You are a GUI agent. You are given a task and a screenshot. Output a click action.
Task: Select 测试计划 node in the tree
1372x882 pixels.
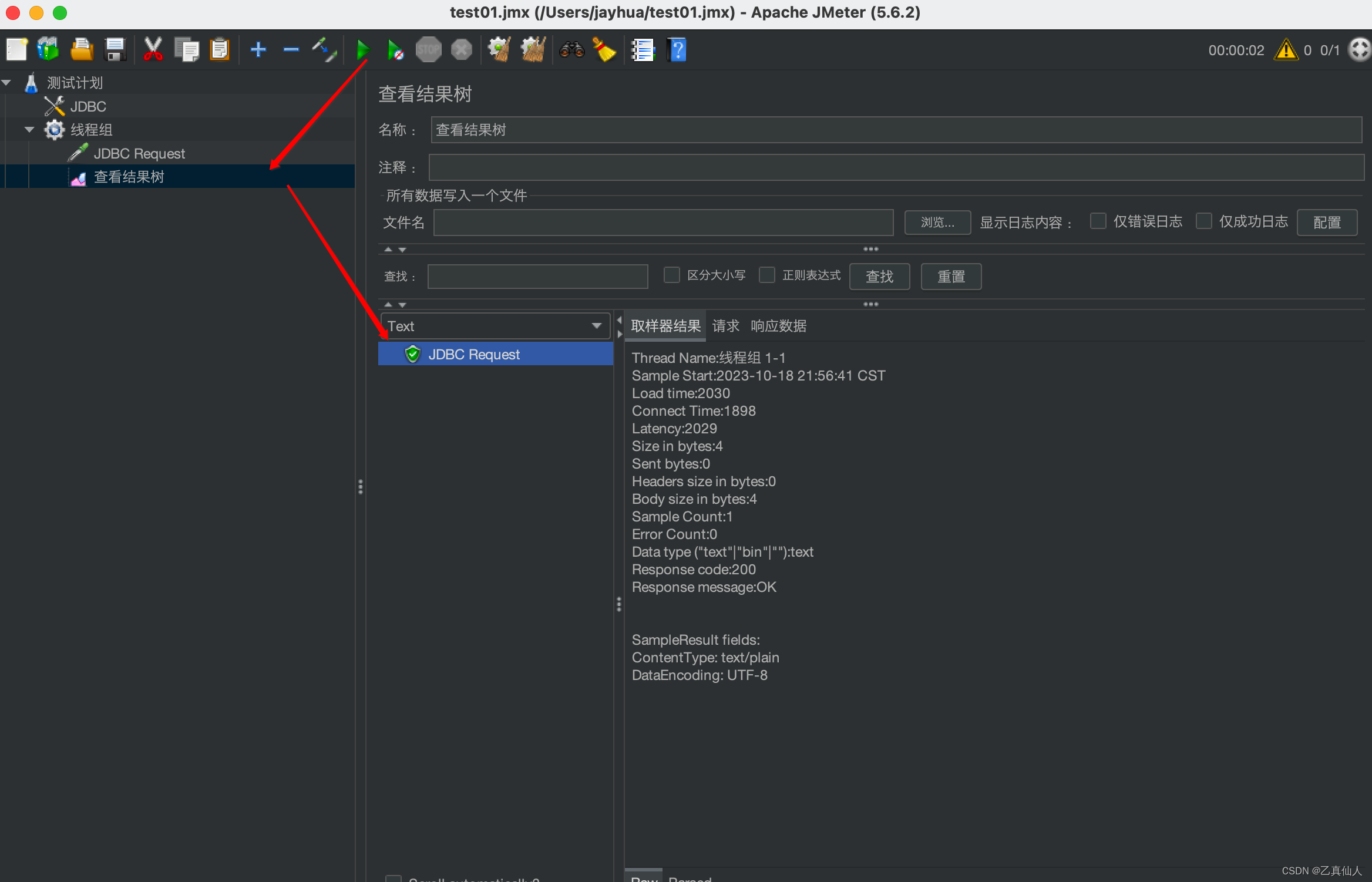[75, 83]
